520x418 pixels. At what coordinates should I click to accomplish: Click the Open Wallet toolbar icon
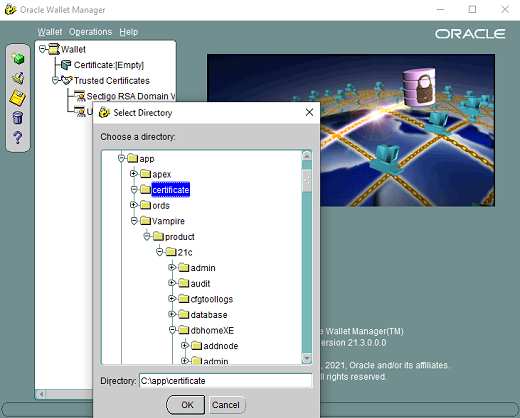[18, 78]
